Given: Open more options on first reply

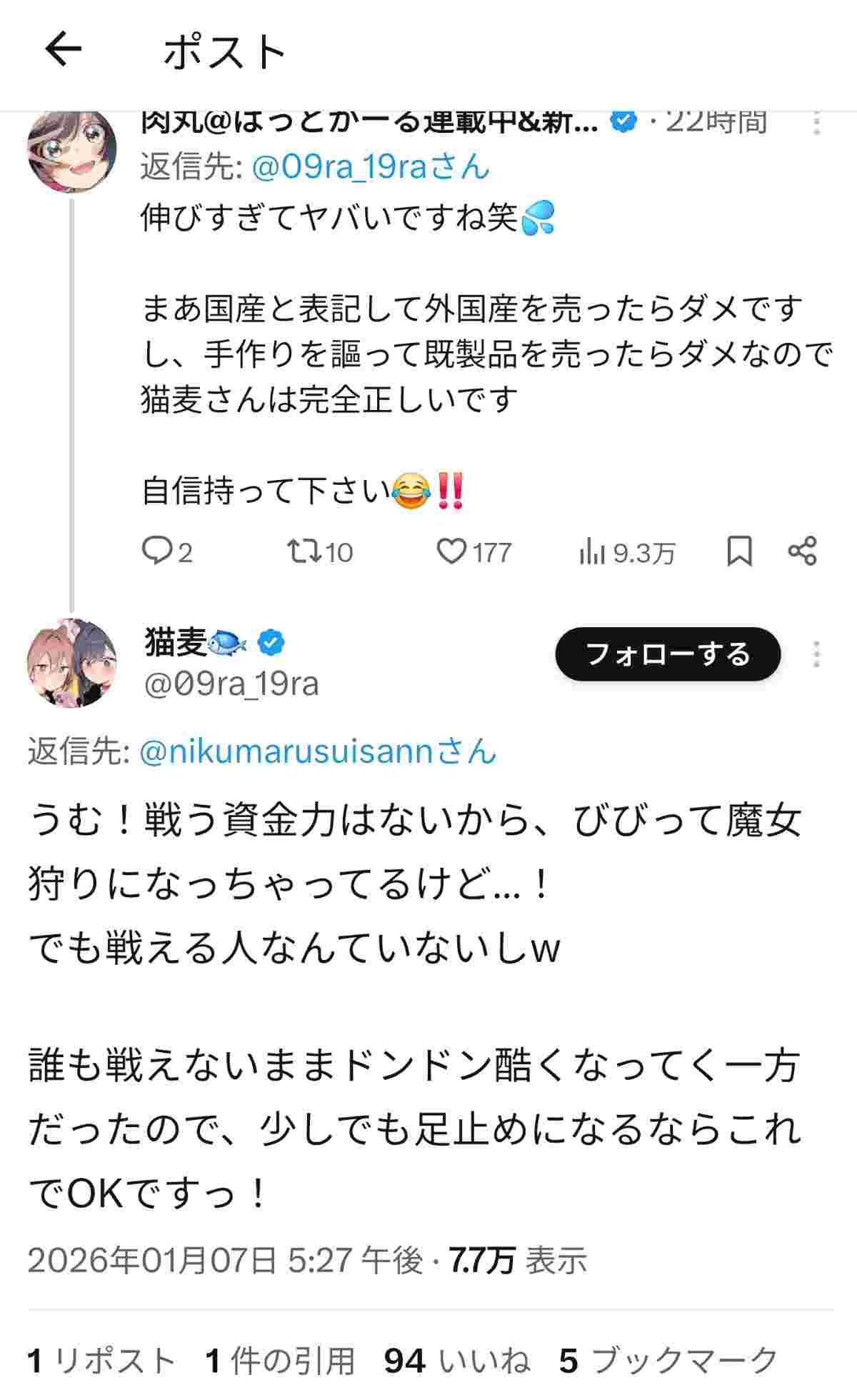Looking at the screenshot, I should click(x=816, y=124).
